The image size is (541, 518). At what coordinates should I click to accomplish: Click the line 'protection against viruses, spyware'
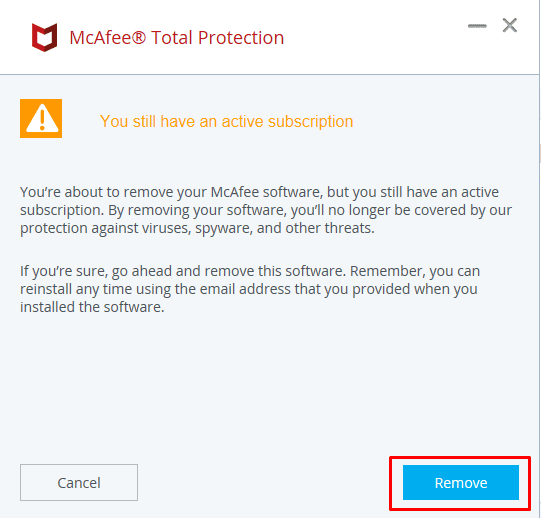click(x=197, y=228)
